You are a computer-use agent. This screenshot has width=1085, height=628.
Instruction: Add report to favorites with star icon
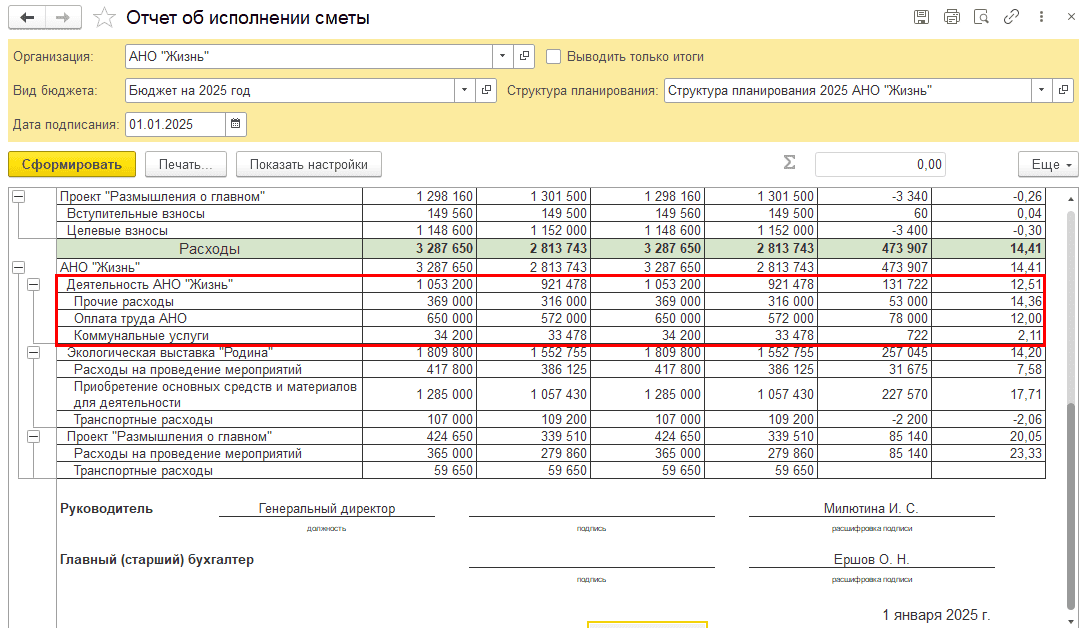click(x=103, y=18)
